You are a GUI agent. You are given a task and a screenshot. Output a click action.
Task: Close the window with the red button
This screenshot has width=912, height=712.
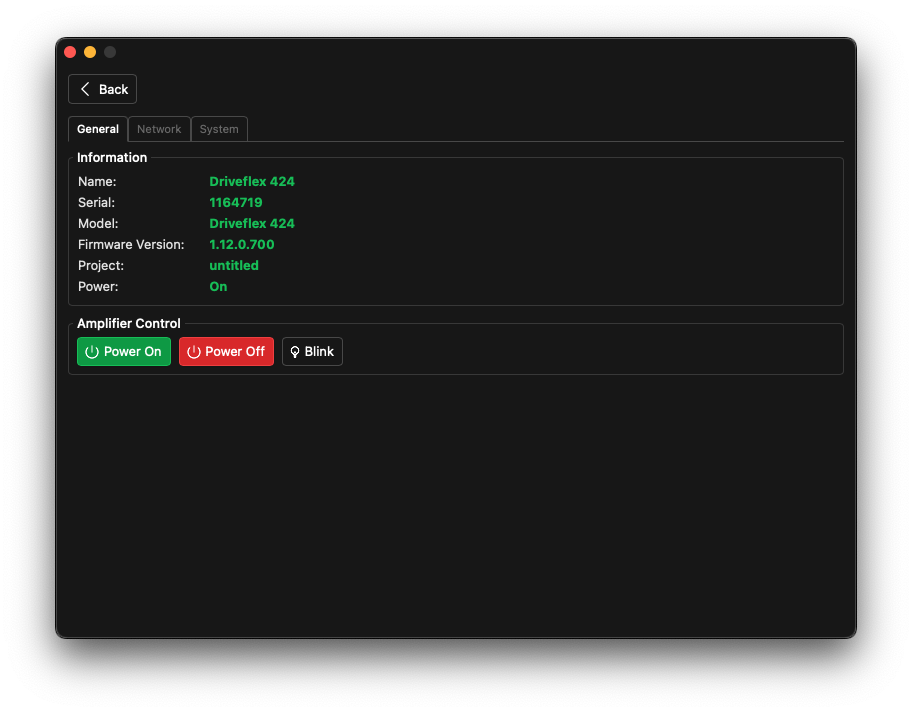[70, 52]
